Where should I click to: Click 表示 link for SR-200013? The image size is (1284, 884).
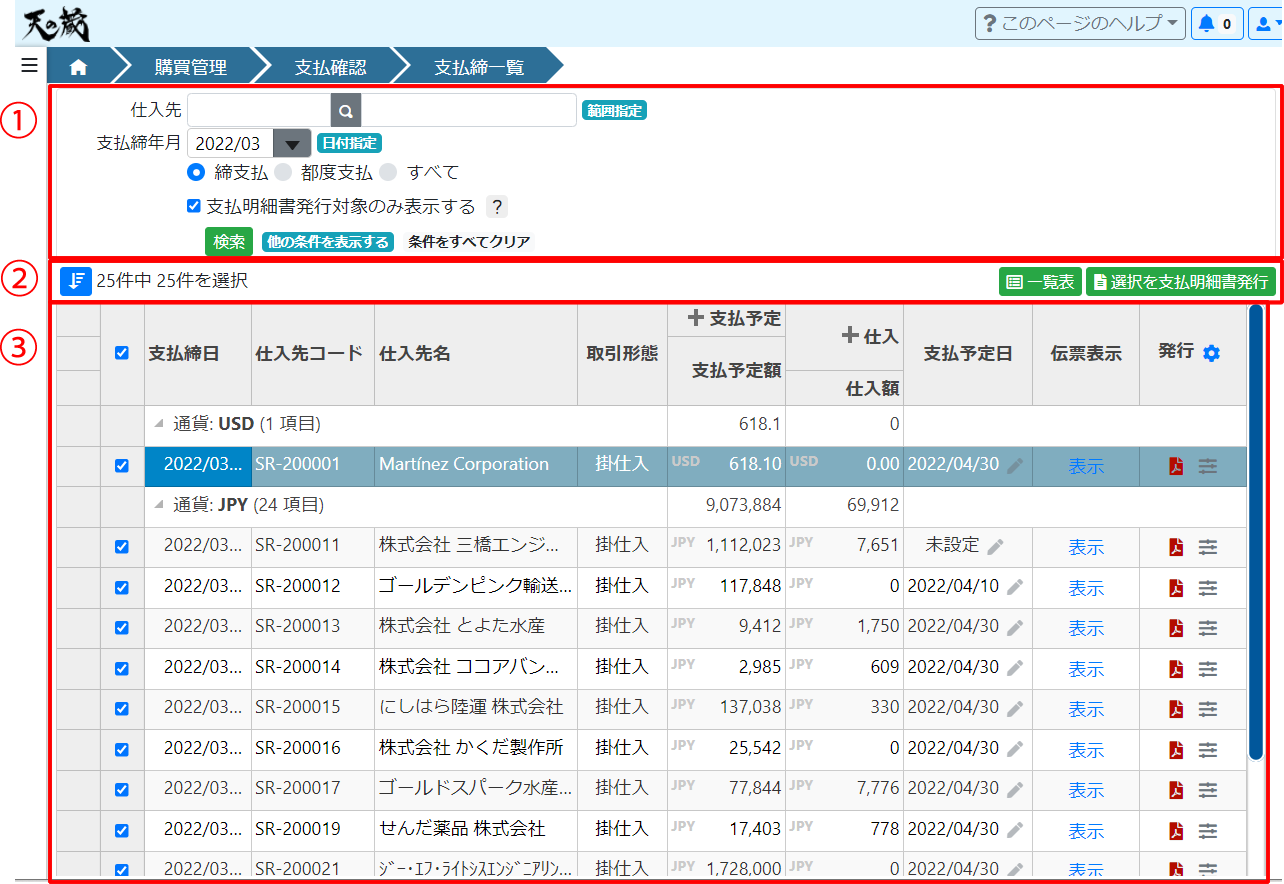[x=1085, y=628]
